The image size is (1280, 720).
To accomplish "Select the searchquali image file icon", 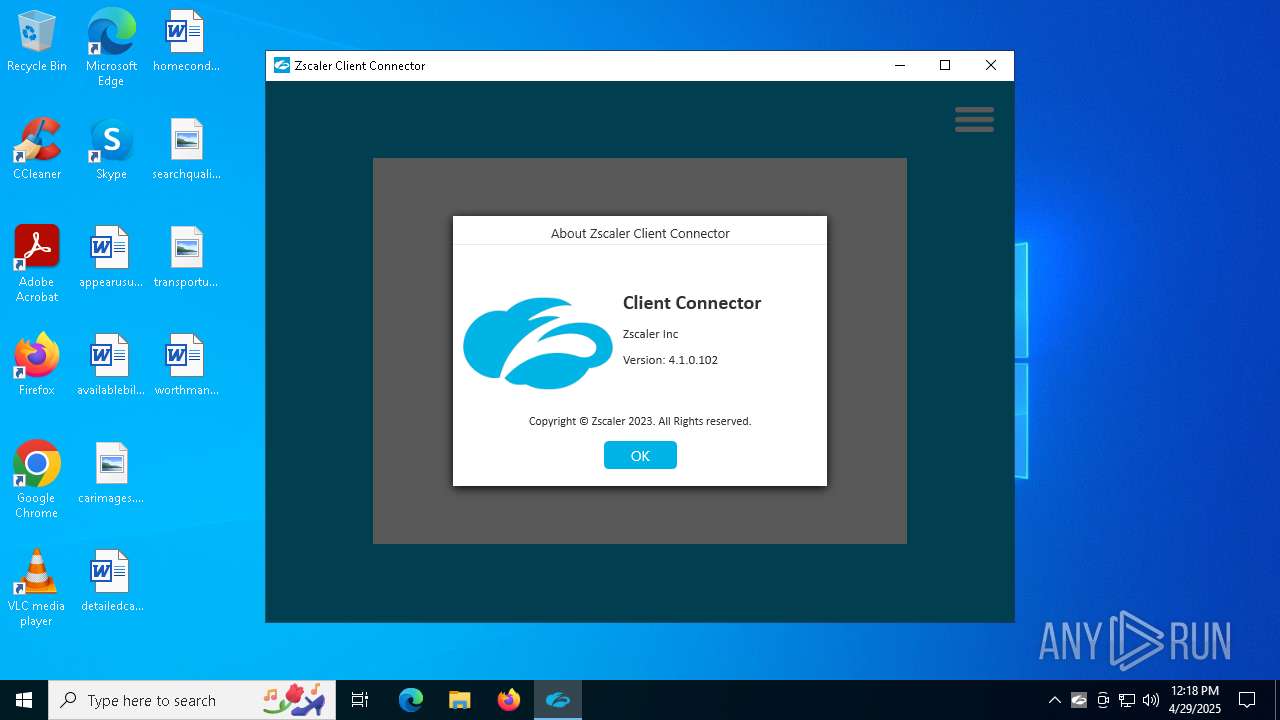I will click(186, 149).
